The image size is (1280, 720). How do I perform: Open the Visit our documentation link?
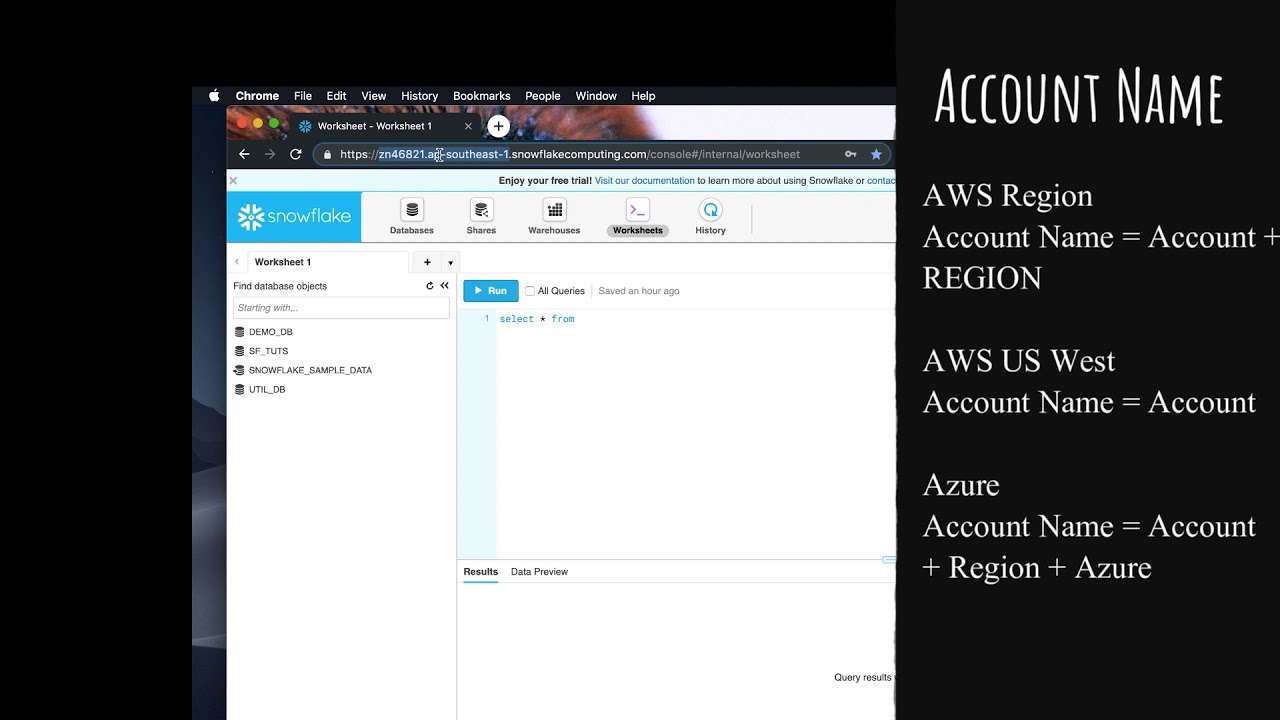click(645, 181)
